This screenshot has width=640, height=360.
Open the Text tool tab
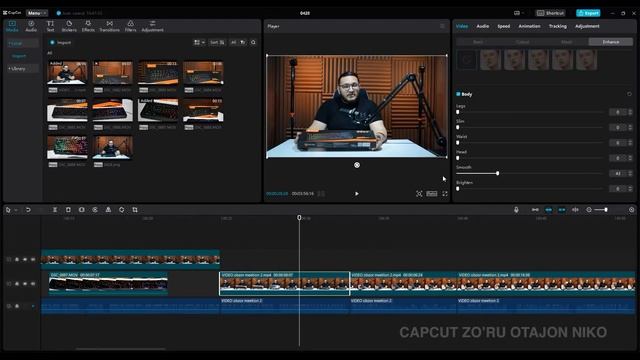(x=50, y=26)
